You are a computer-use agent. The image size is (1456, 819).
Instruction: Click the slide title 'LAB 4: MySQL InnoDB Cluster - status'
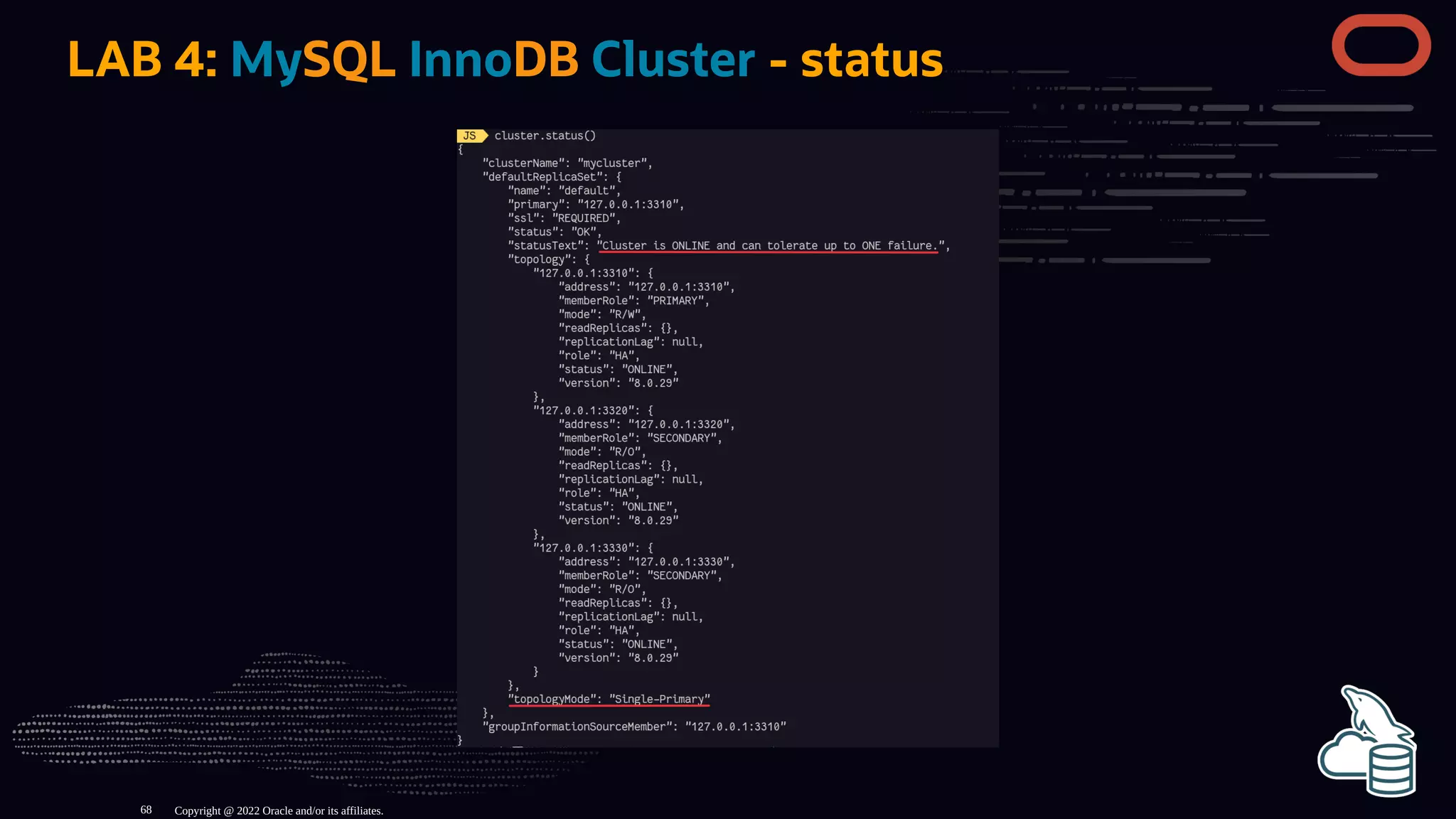505,59
